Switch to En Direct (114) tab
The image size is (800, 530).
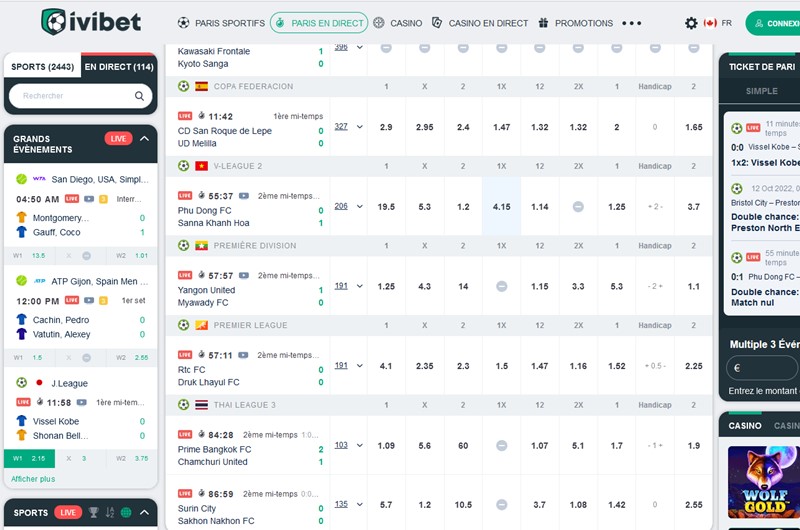tap(118, 67)
